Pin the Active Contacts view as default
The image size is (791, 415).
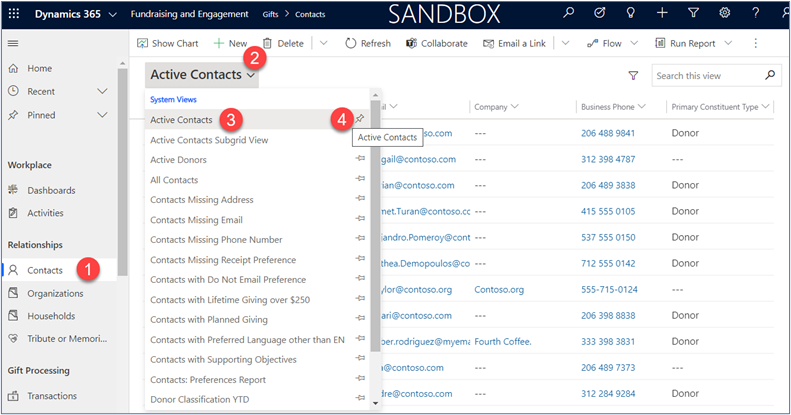[x=360, y=120]
